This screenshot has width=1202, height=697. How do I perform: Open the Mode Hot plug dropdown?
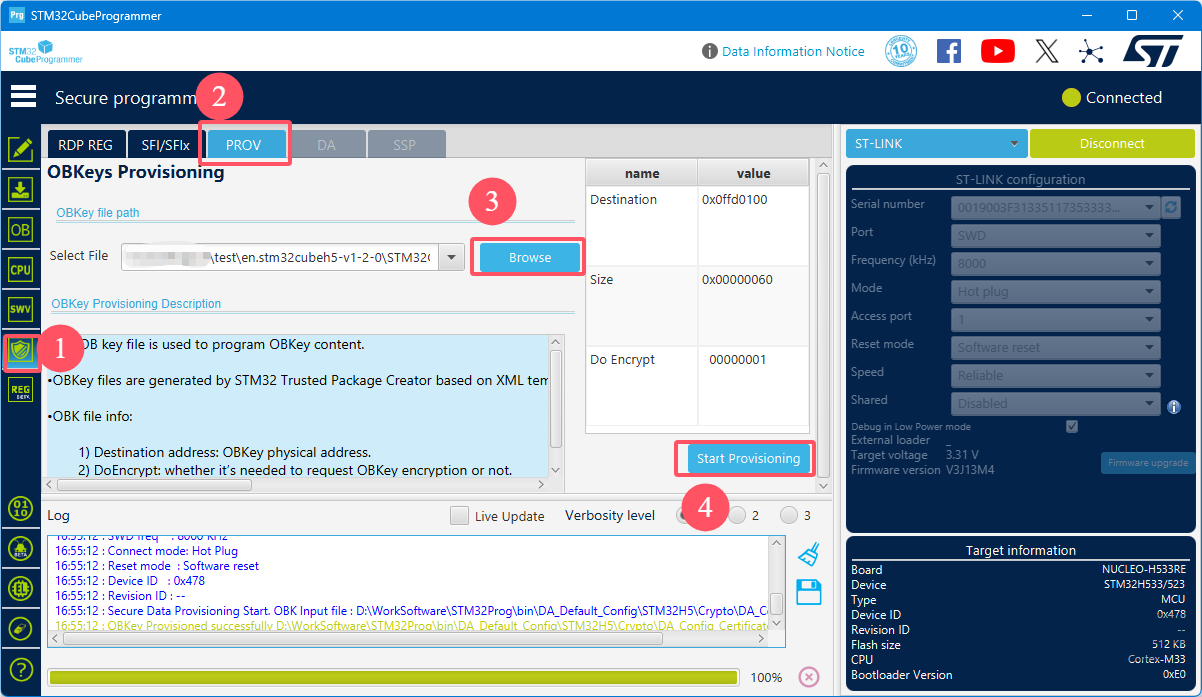(x=1056, y=291)
